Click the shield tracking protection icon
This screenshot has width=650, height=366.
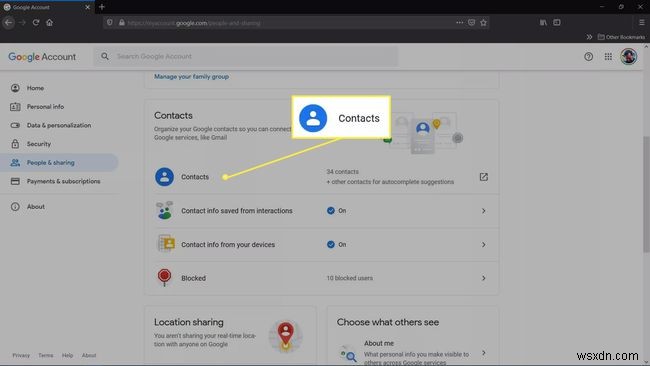[109, 22]
